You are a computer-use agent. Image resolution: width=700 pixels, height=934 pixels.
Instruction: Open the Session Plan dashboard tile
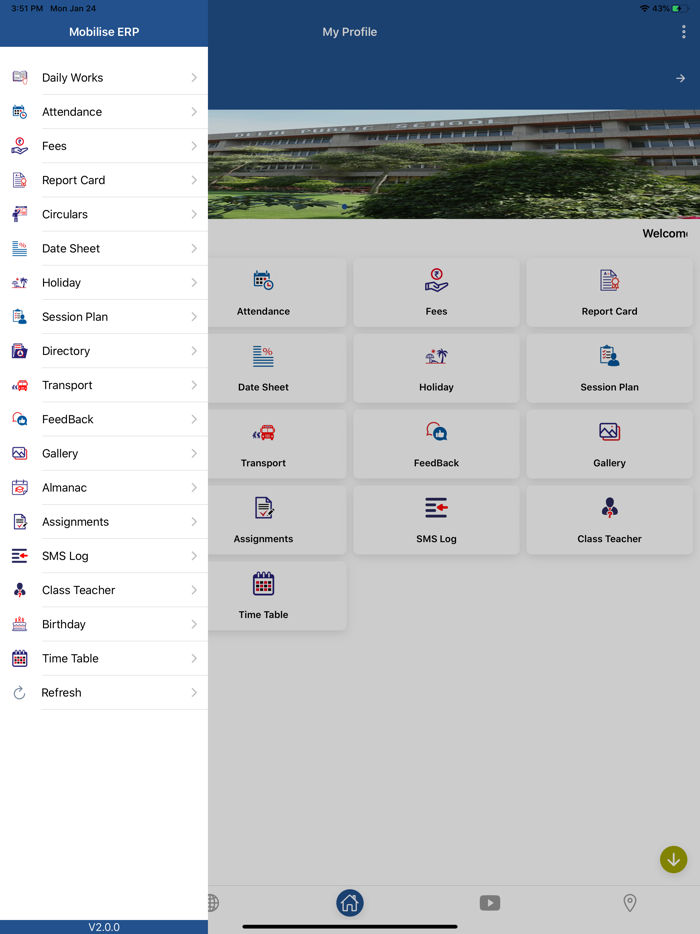(609, 368)
